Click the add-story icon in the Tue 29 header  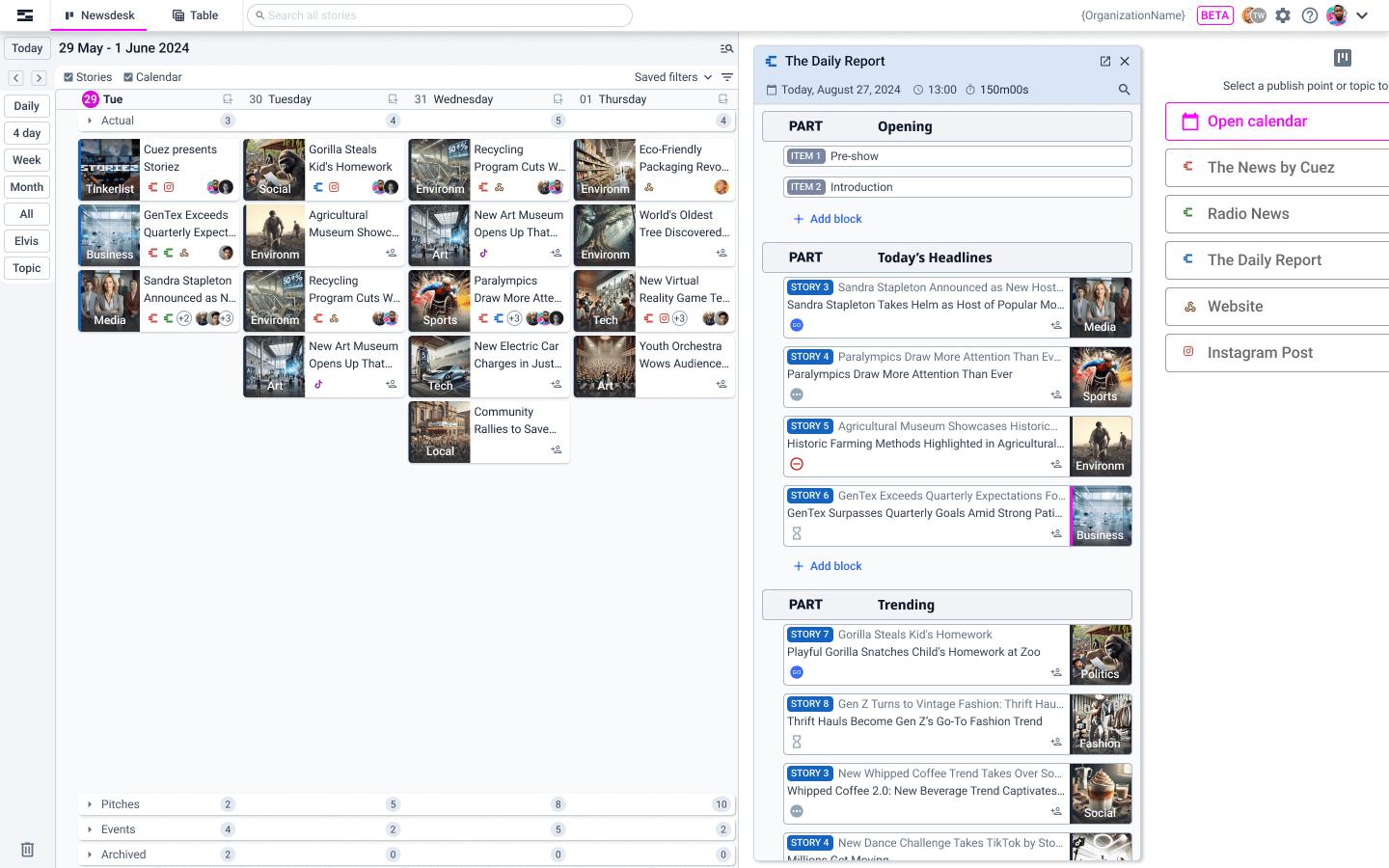point(228,99)
